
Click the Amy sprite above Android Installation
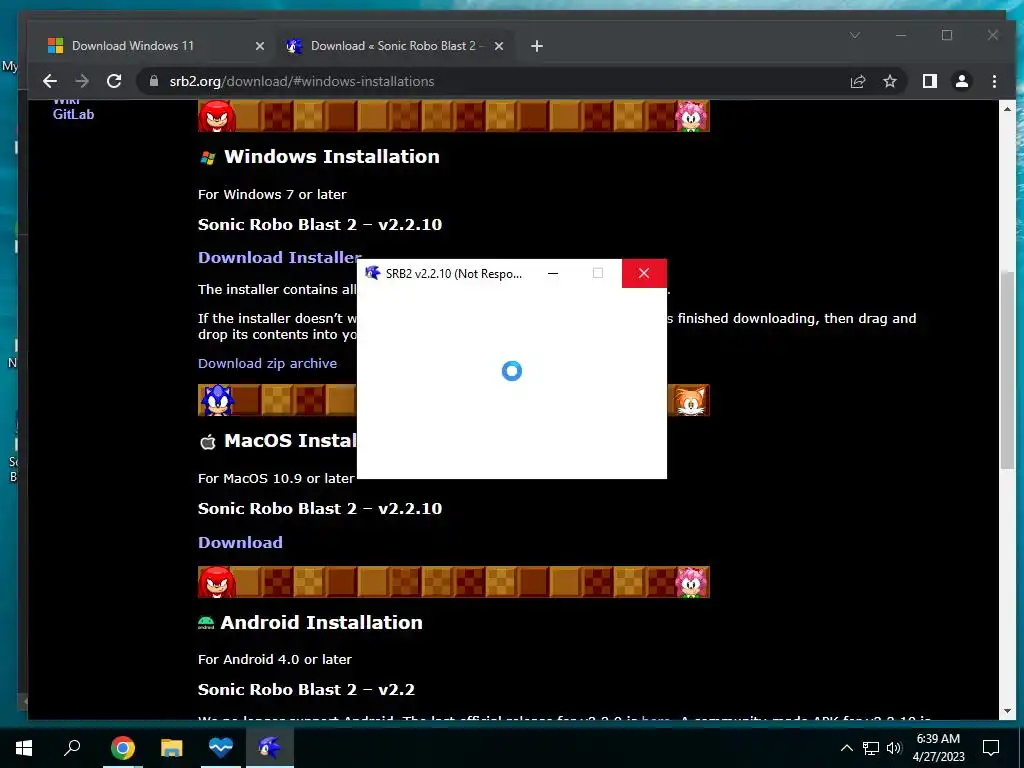(x=691, y=582)
